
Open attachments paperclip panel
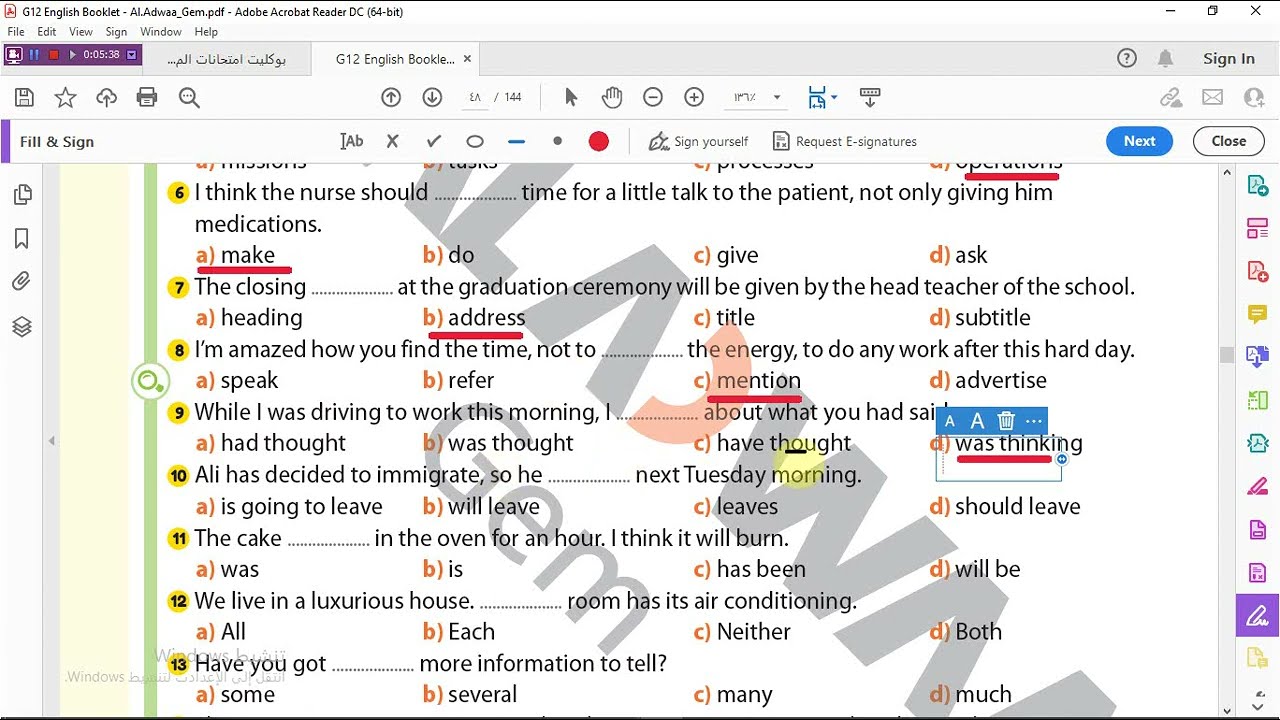(22, 282)
